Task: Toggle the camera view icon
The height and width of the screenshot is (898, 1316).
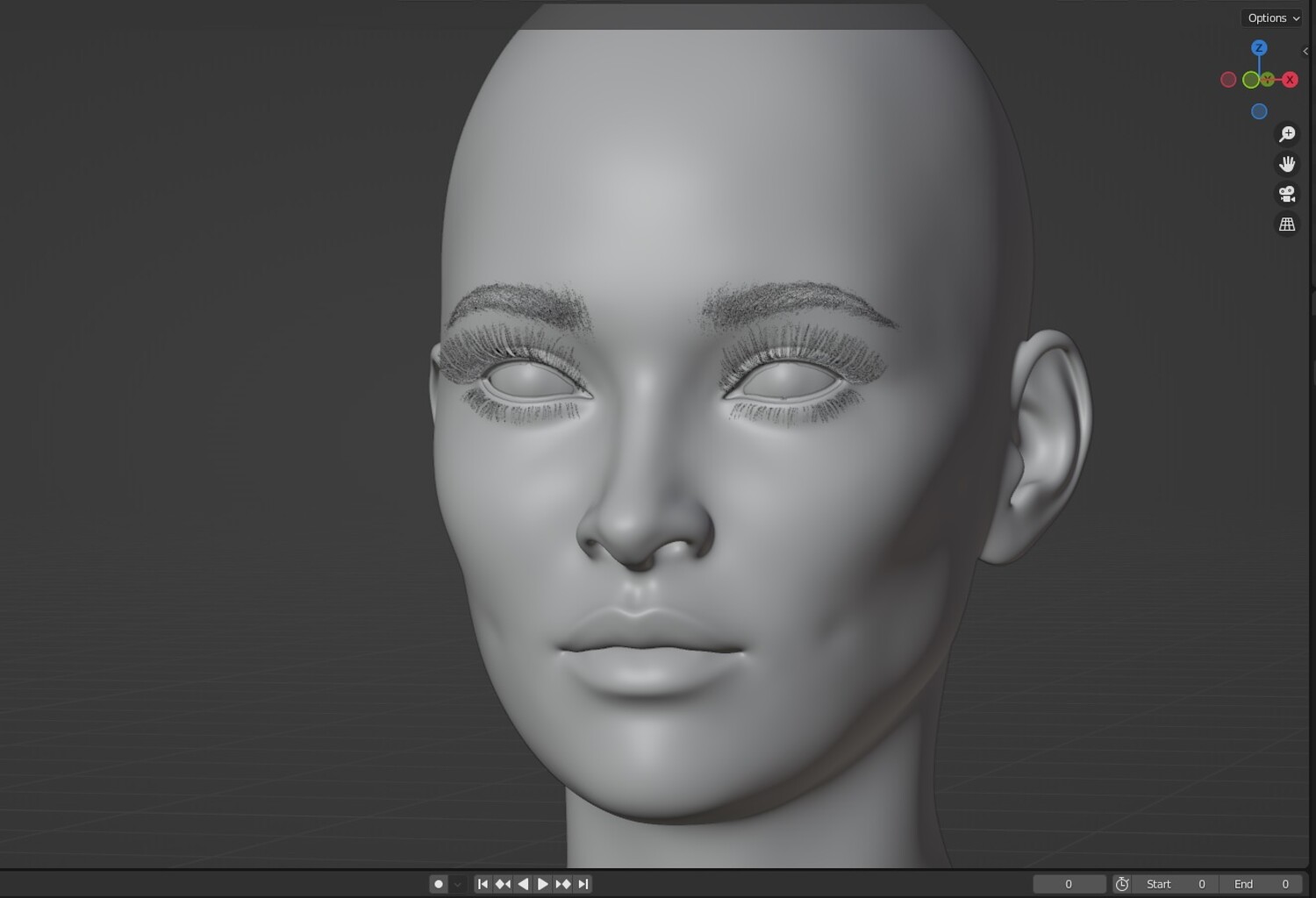Action: [1287, 194]
